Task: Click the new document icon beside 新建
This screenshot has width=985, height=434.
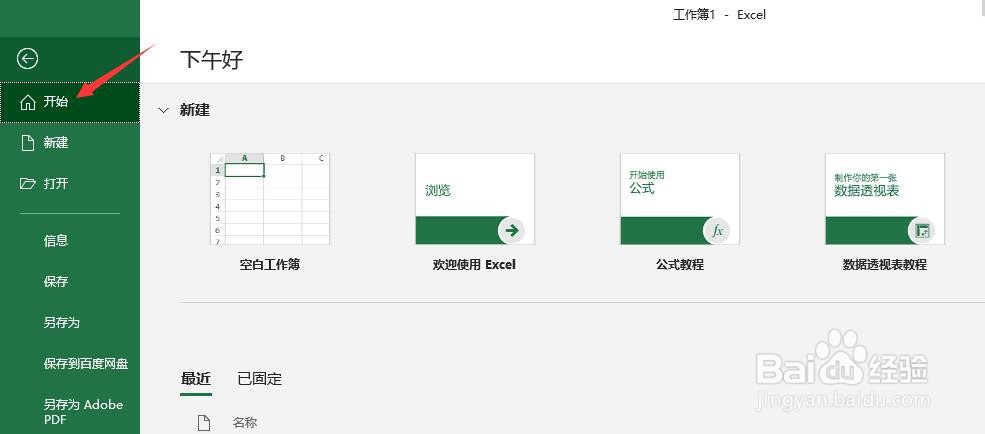Action: [28, 143]
